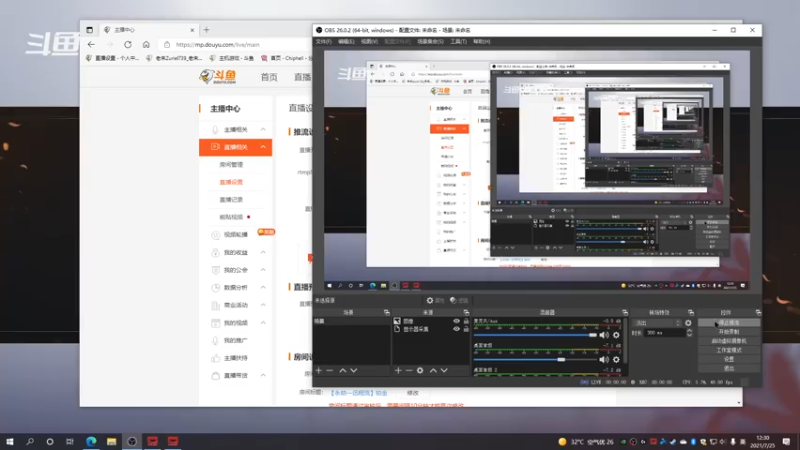Adjust the first mixer channel volume slider

tap(535, 335)
